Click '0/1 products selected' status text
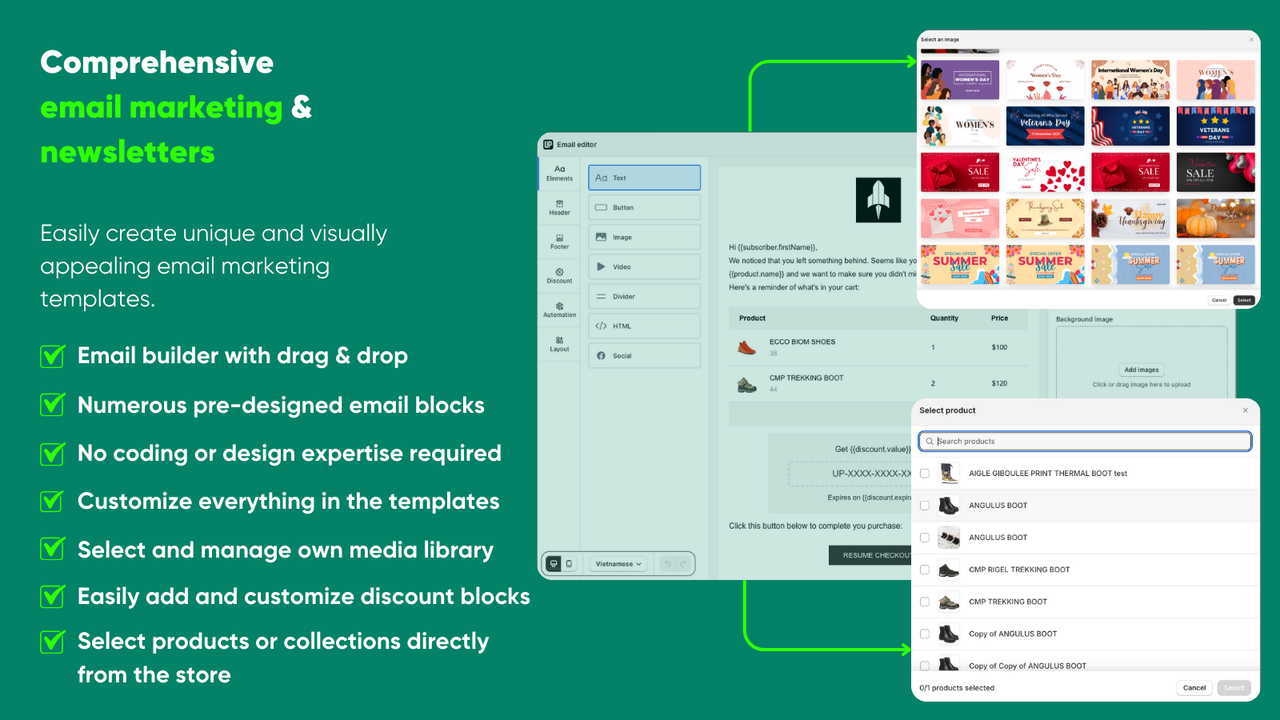 coord(957,688)
